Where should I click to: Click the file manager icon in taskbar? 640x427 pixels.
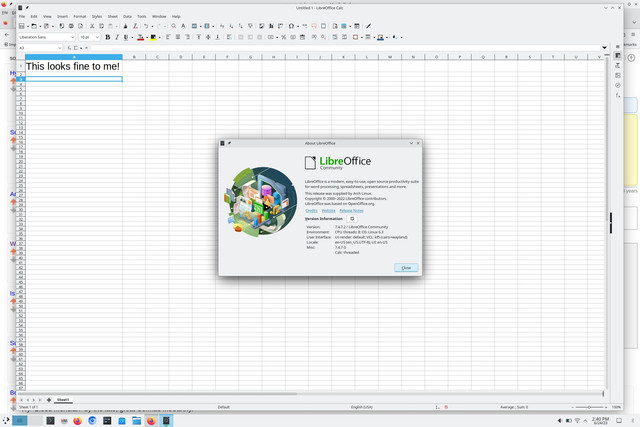coord(137,420)
